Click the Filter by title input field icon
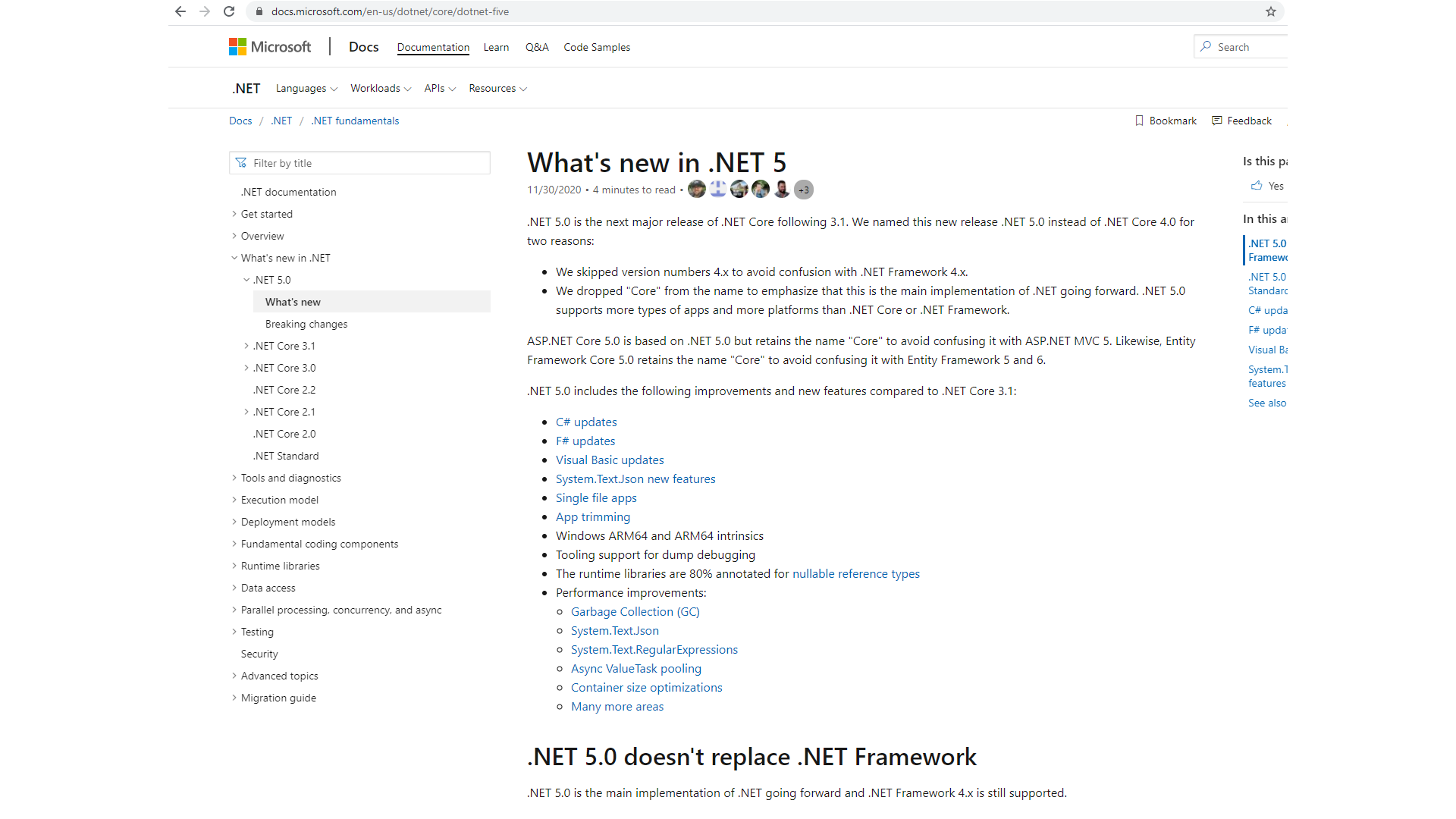The height and width of the screenshot is (819, 1456). pos(241,163)
